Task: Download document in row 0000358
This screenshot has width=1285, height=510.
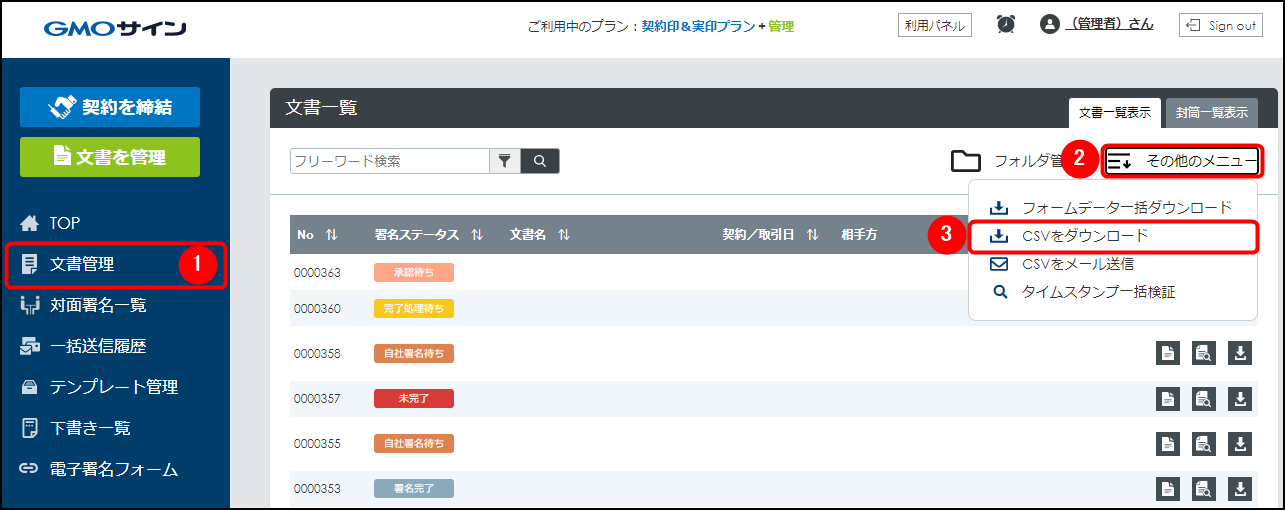Action: click(1240, 353)
